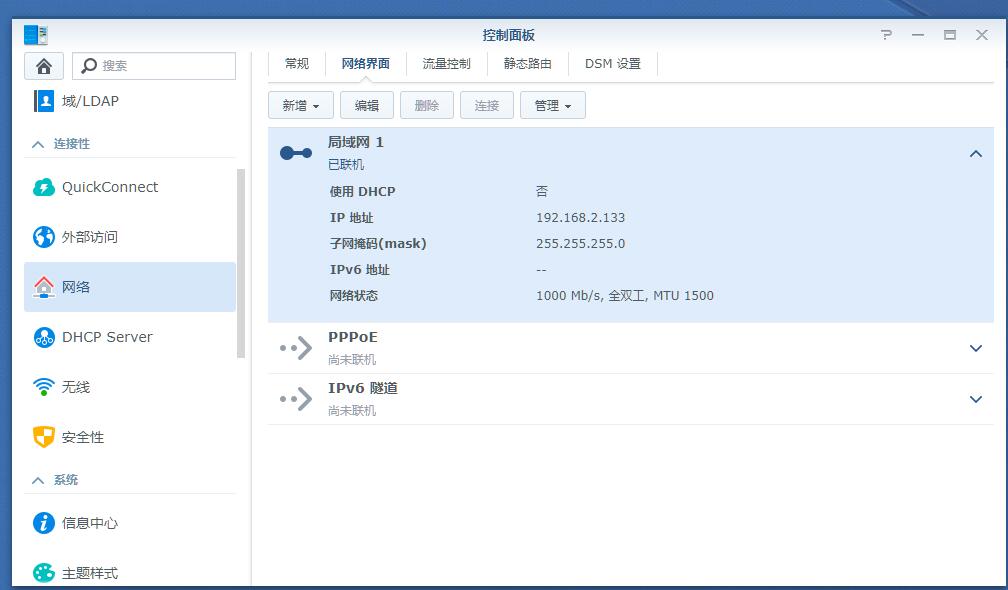Switch to the Traffic Control (流量控制) tab
The width and height of the screenshot is (1008, 590).
coord(446,64)
